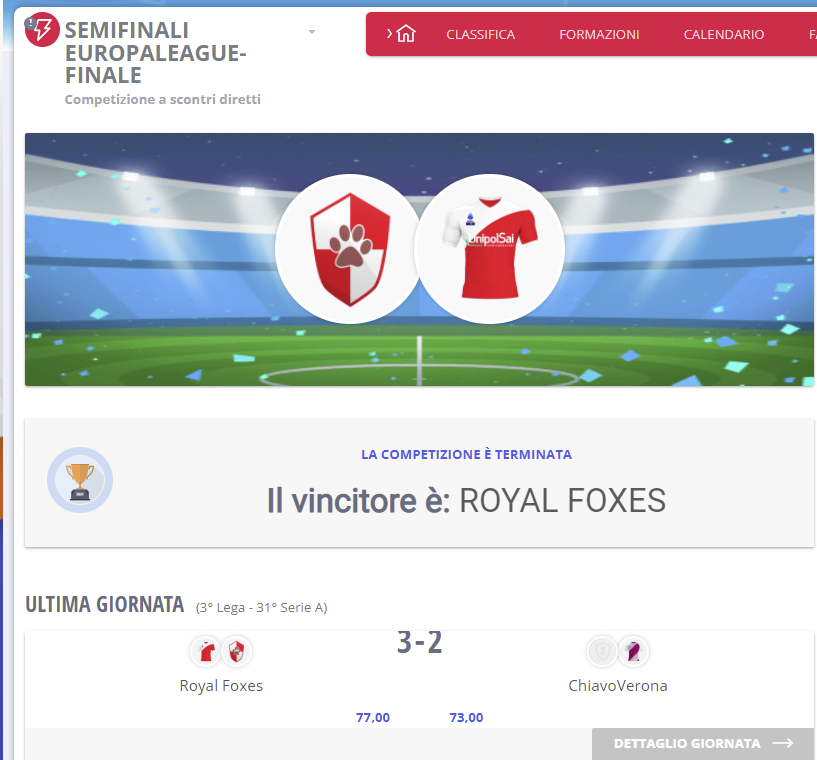
Task: Click the Semifinali Europaleague-Finale title
Action: coord(156,53)
